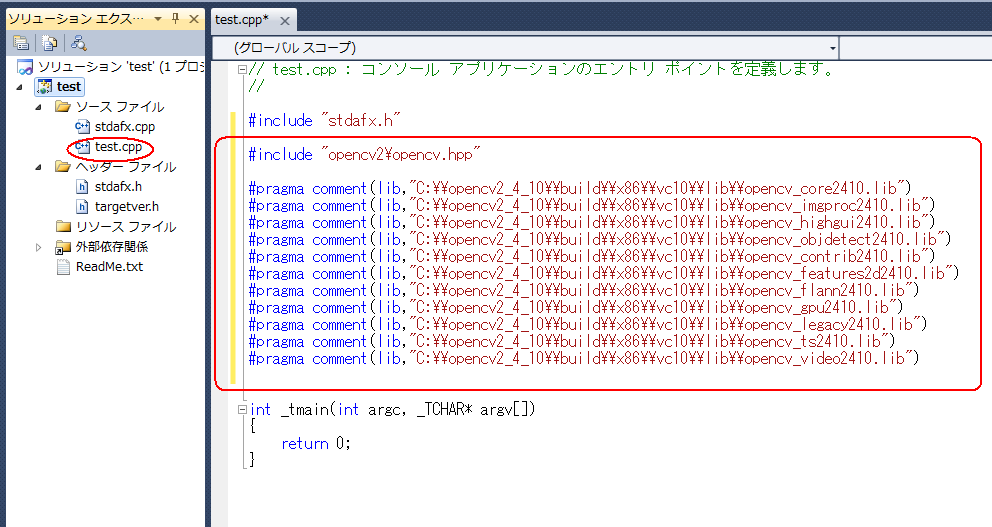Click the opencv_gpu2410.lib pragma line
992x527 pixels.
(x=576, y=308)
